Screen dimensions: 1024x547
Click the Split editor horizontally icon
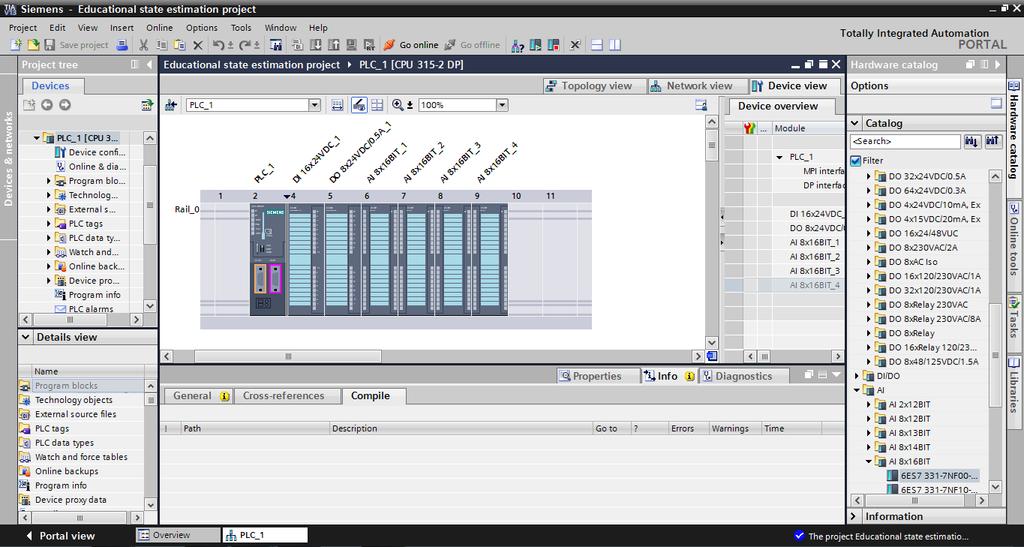click(596, 45)
